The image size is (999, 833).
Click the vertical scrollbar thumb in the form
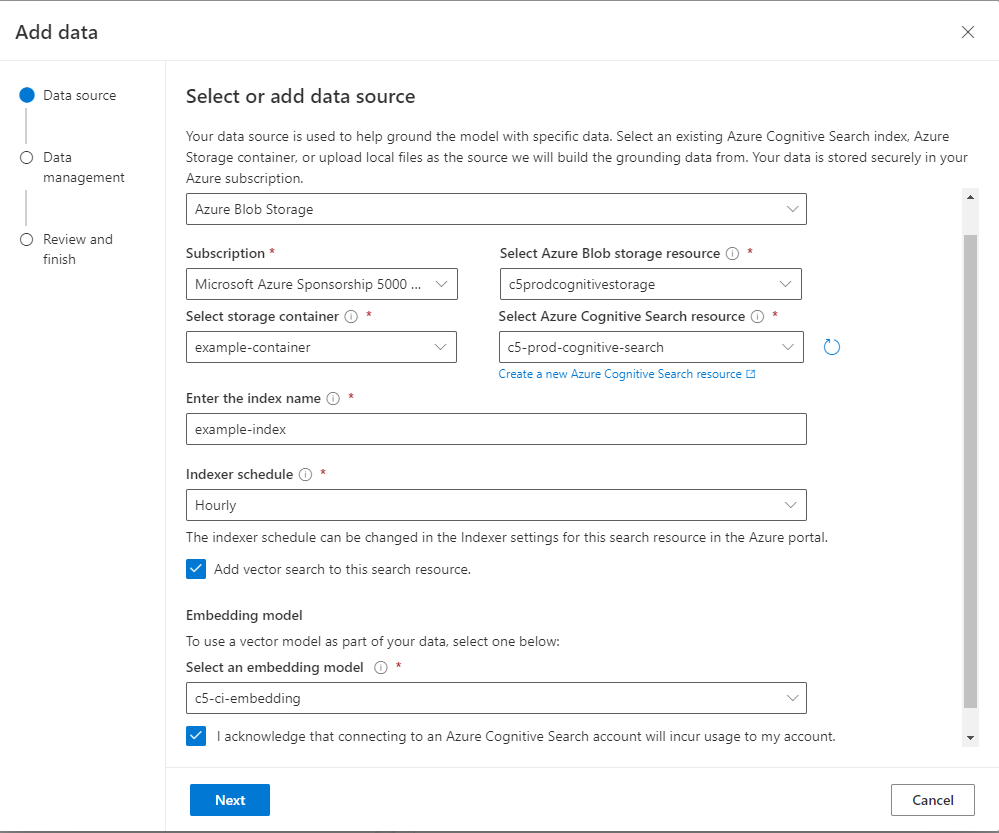(x=969, y=470)
